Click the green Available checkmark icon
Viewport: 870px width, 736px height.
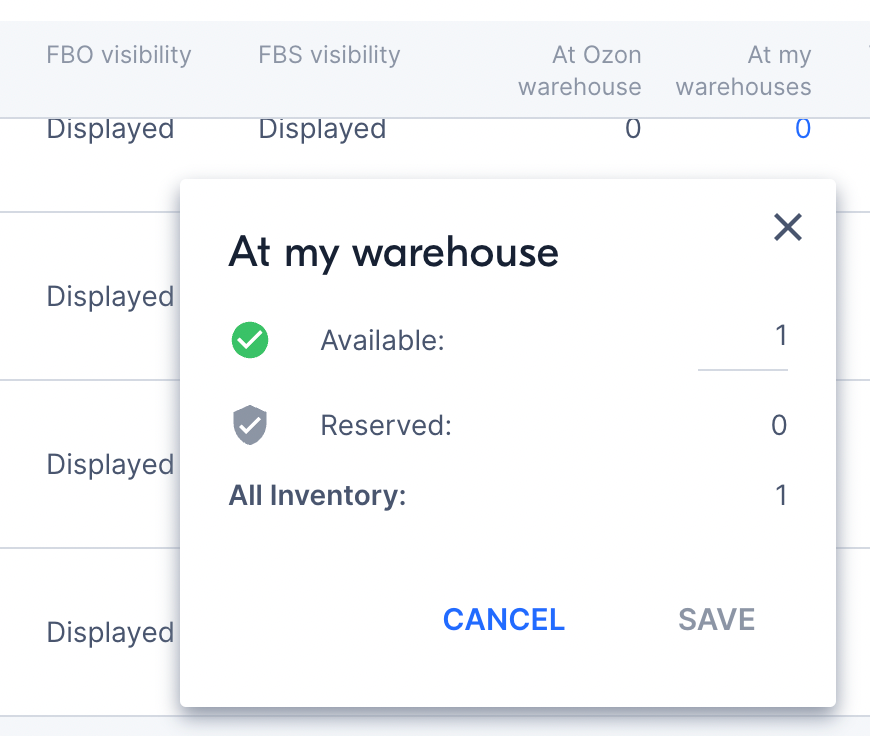click(250, 341)
